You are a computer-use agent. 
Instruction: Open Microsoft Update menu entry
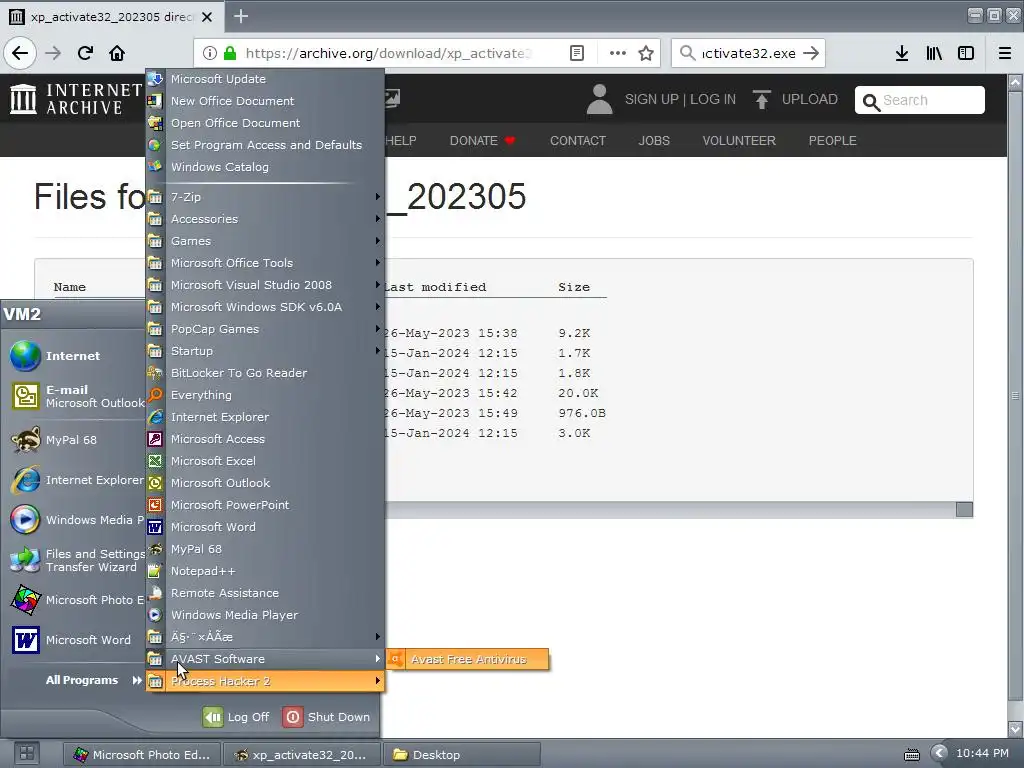pyautogui.click(x=264, y=79)
